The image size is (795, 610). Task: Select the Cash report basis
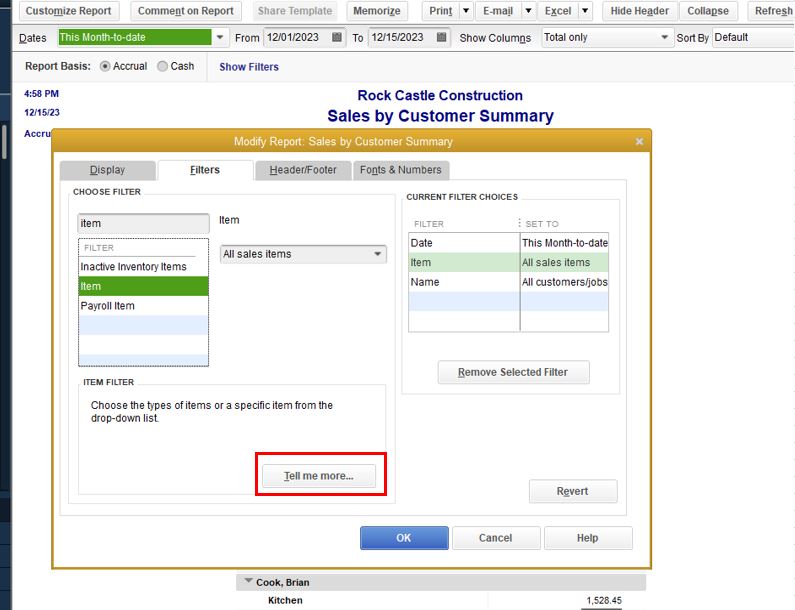tap(162, 66)
